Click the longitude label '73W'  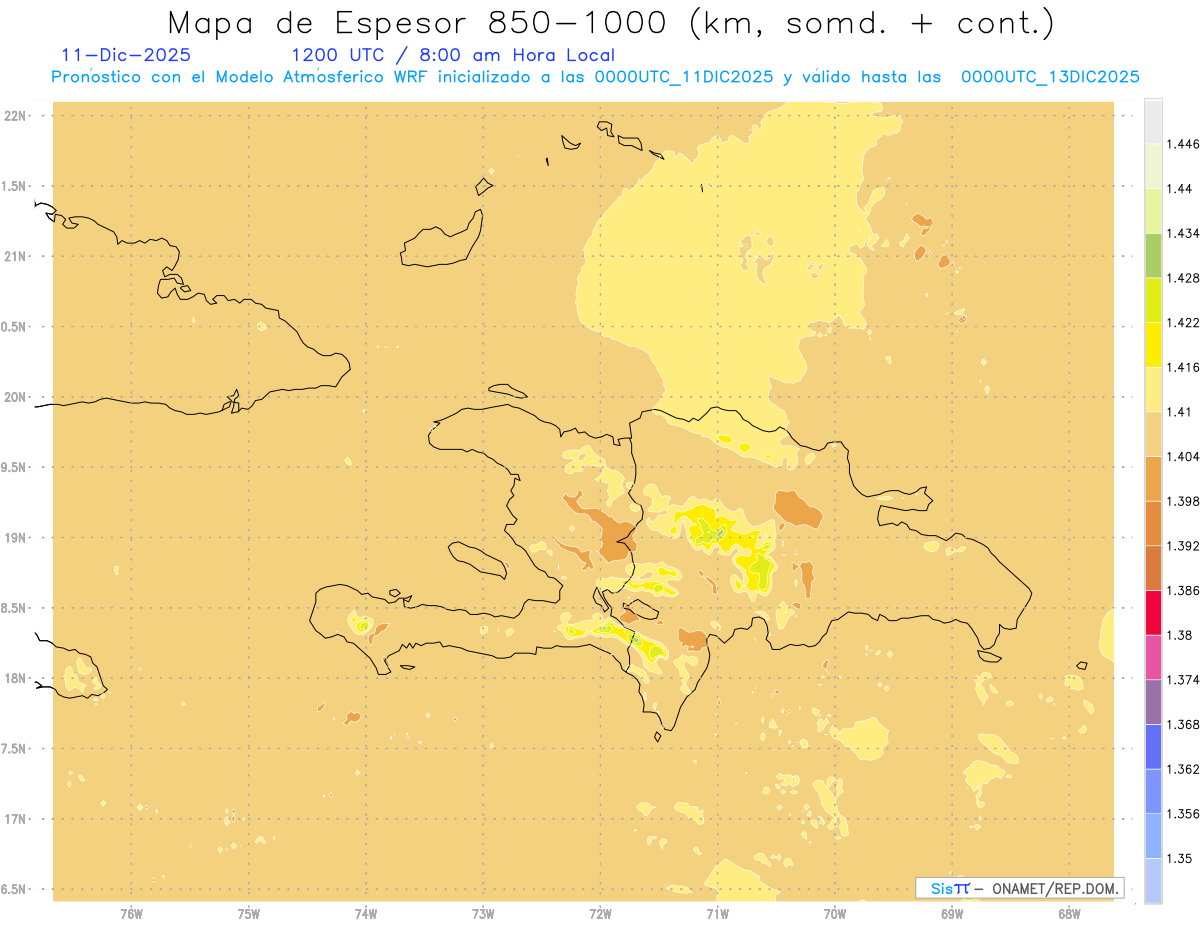click(483, 913)
